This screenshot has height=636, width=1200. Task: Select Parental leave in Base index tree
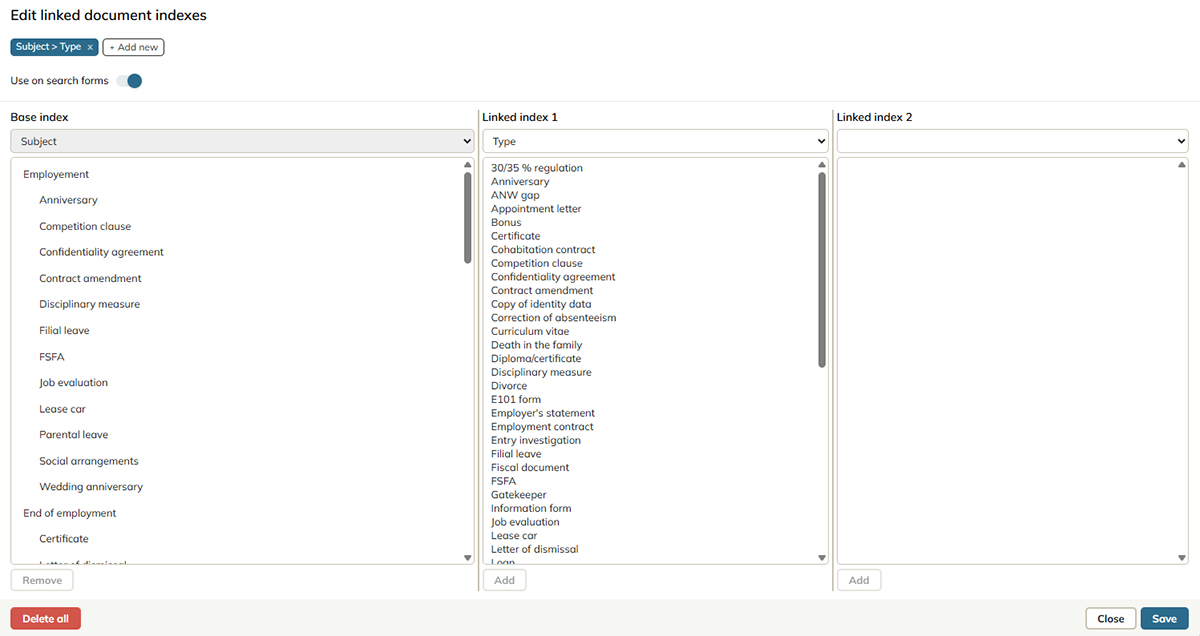pos(74,435)
